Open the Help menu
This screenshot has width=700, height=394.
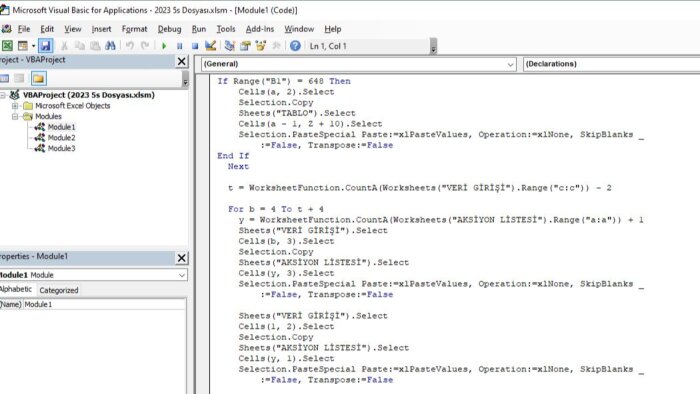pos(333,29)
